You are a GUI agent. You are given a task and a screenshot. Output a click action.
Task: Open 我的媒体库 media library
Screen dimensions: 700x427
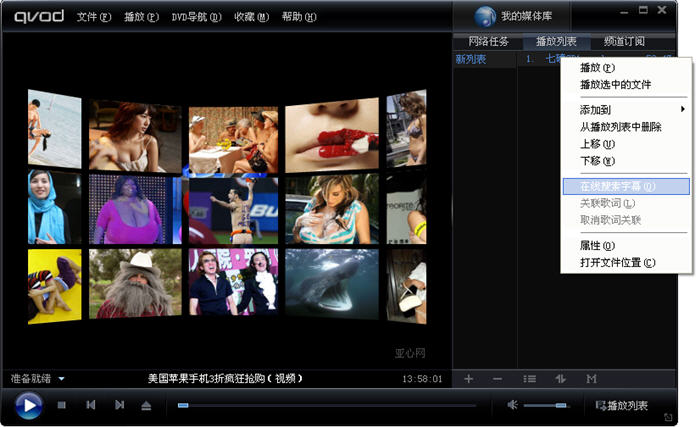513,17
